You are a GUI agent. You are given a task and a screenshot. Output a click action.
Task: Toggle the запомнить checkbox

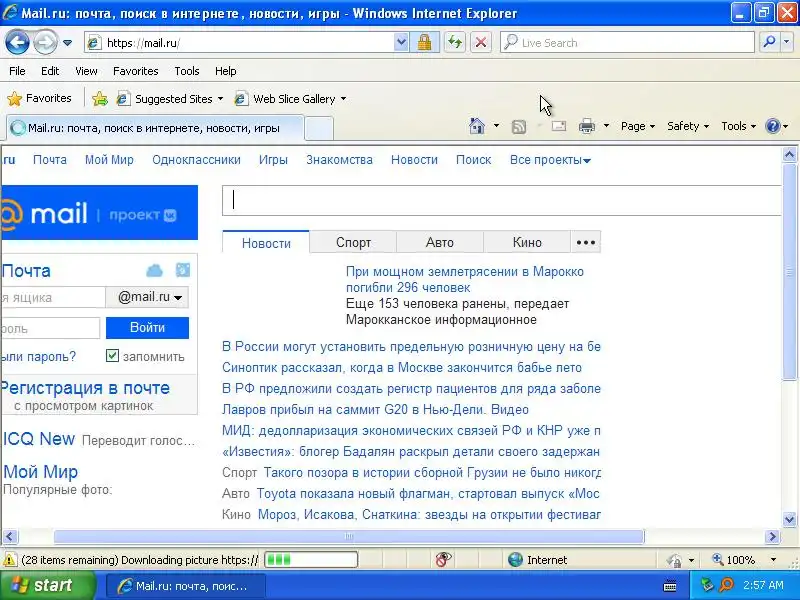coord(112,356)
